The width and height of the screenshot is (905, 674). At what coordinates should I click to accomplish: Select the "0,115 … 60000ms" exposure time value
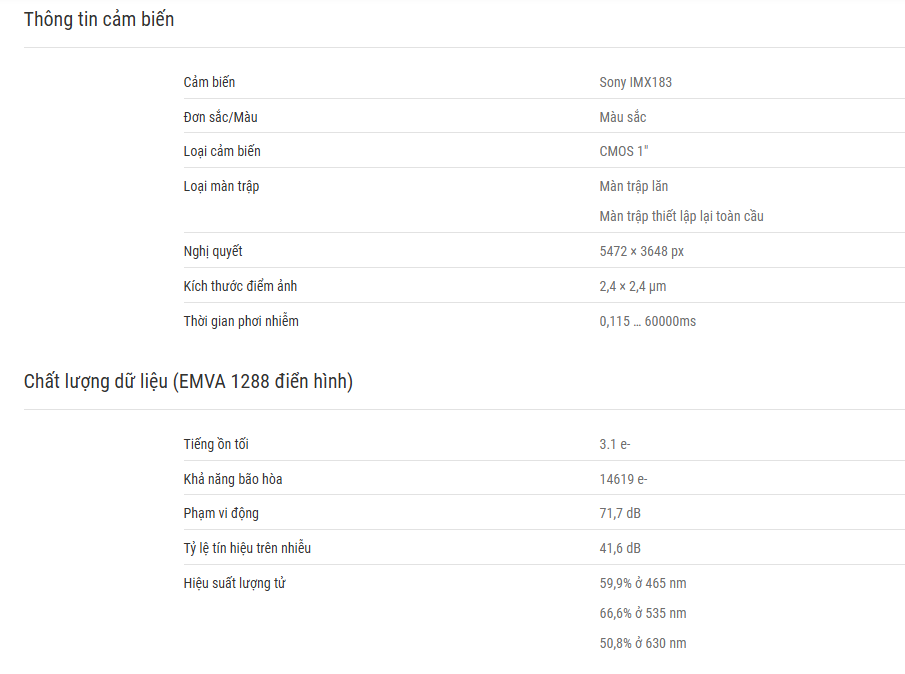coord(647,321)
